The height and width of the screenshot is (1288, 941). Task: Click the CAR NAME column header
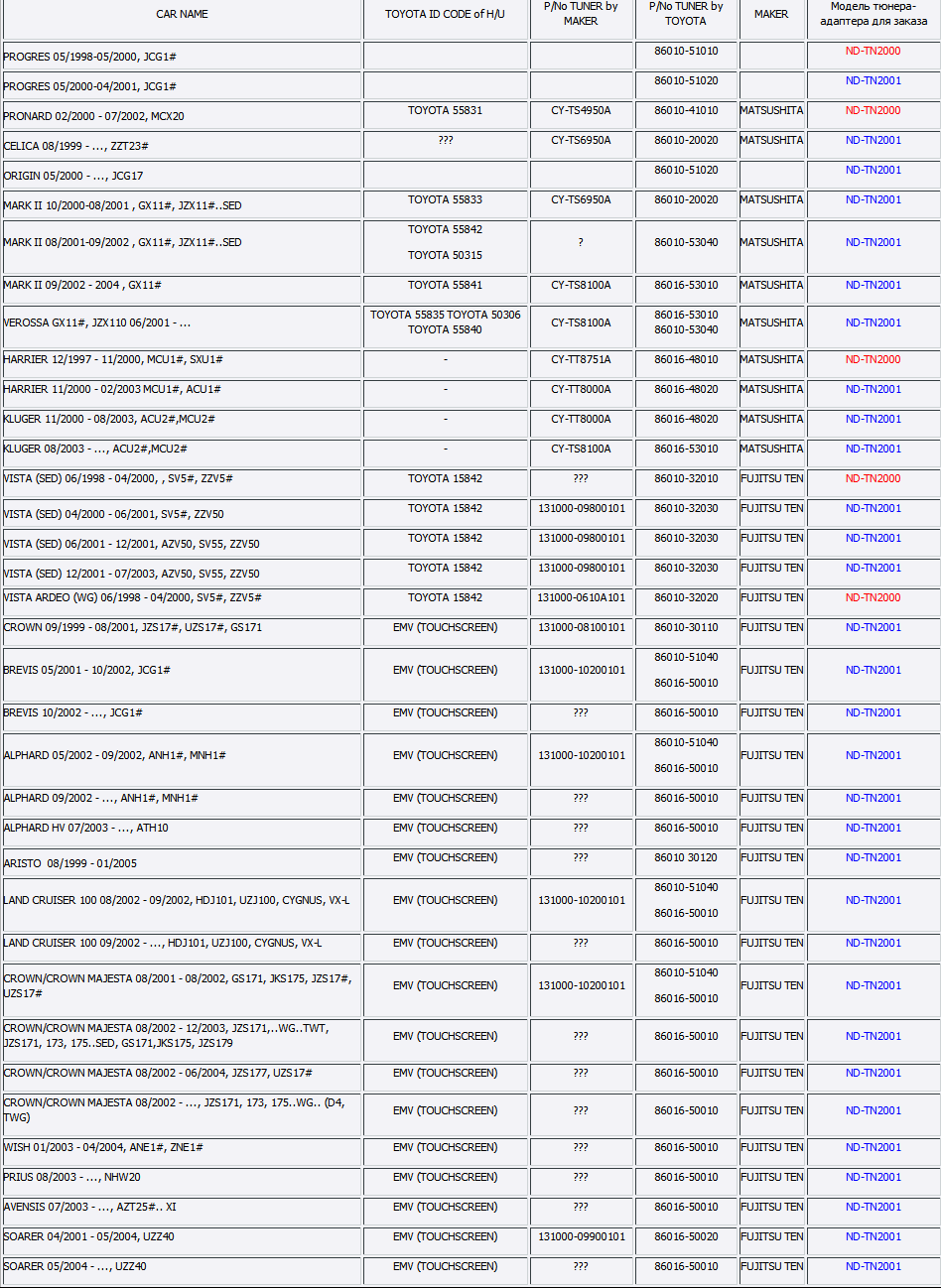coord(182,14)
